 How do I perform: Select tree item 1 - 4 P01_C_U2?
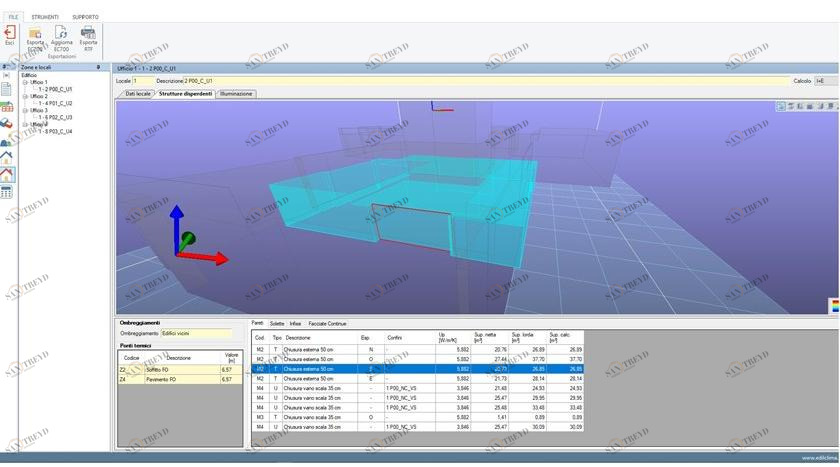55,103
